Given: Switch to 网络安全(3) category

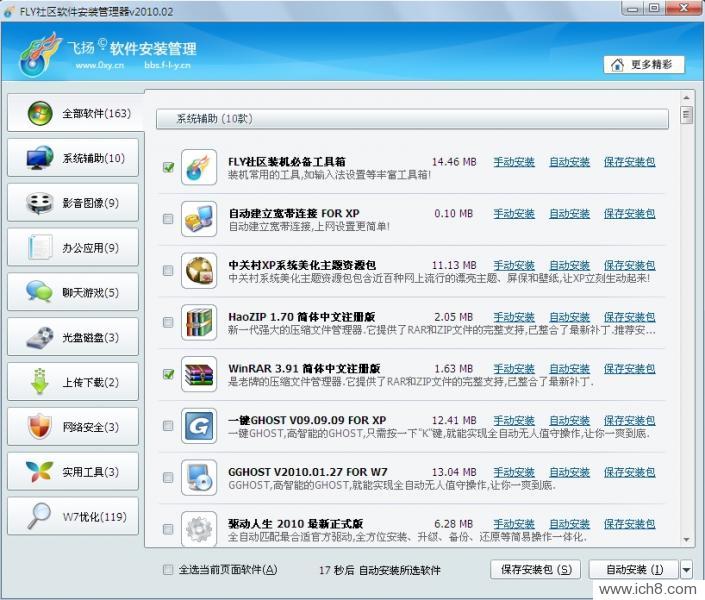Looking at the screenshot, I should [x=73, y=427].
